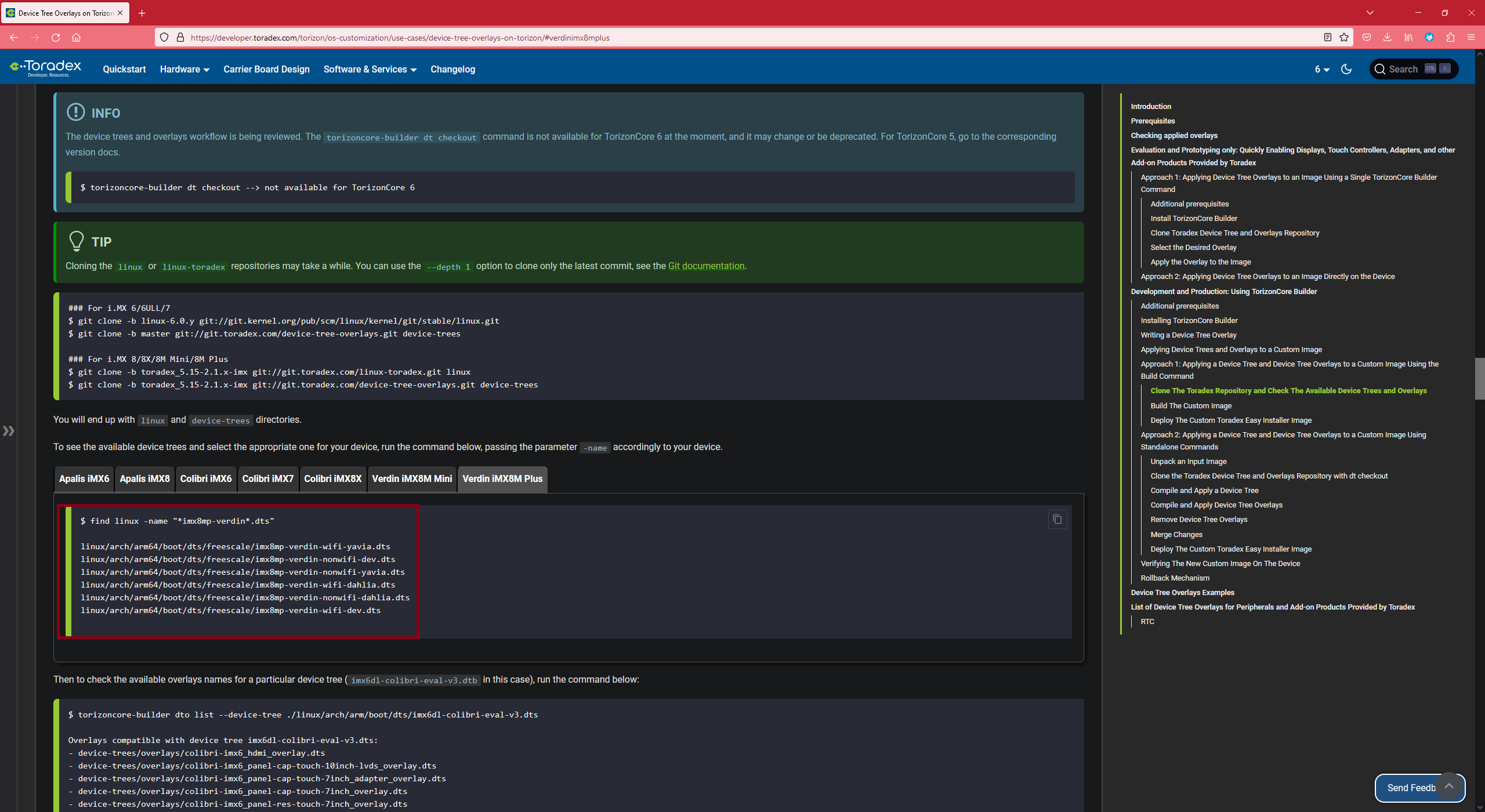Go back to the previous page

[x=14, y=38]
